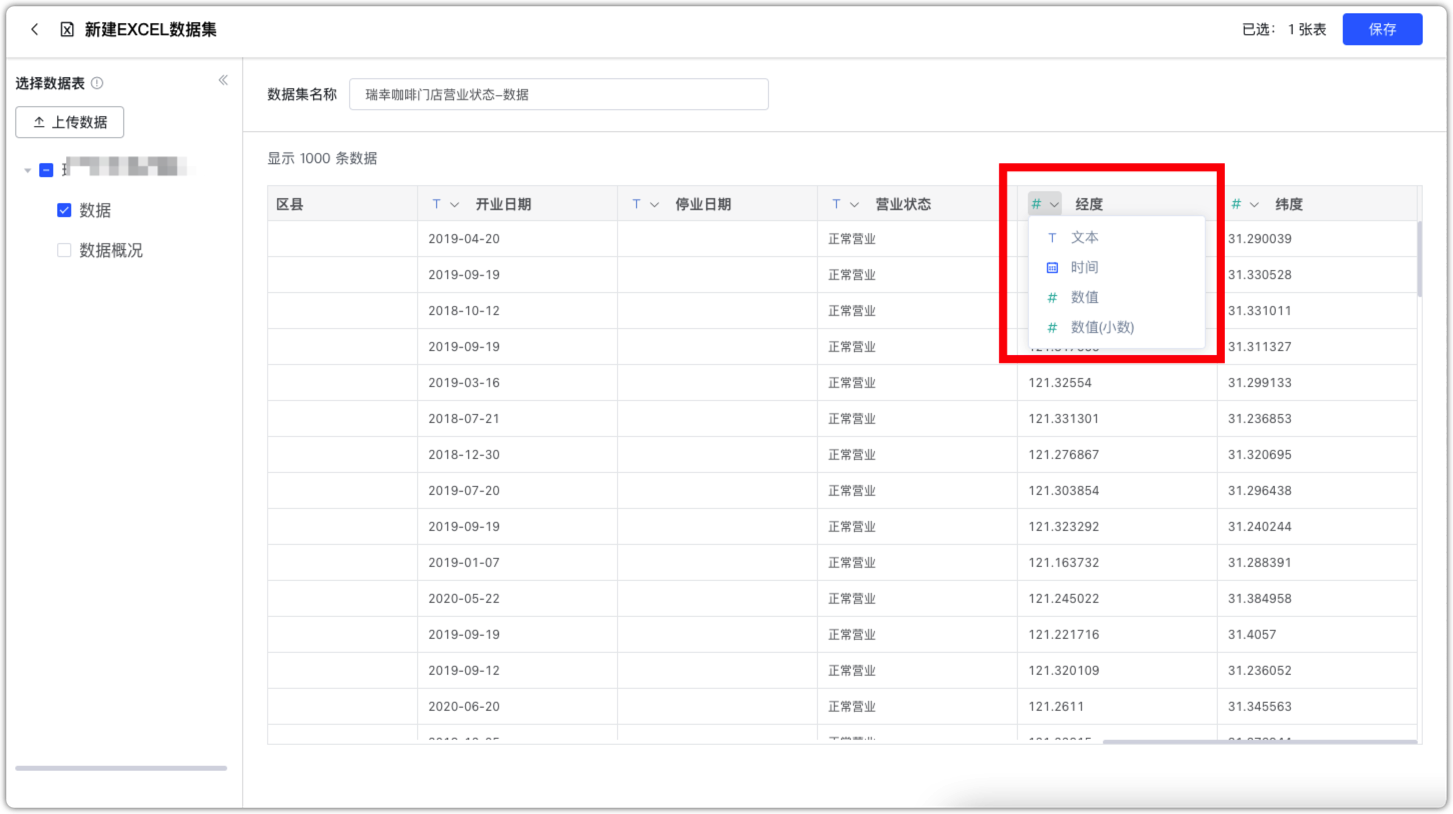Click the 已选: 1 张表 status text
The image size is (1453, 814).
[x=1284, y=30]
